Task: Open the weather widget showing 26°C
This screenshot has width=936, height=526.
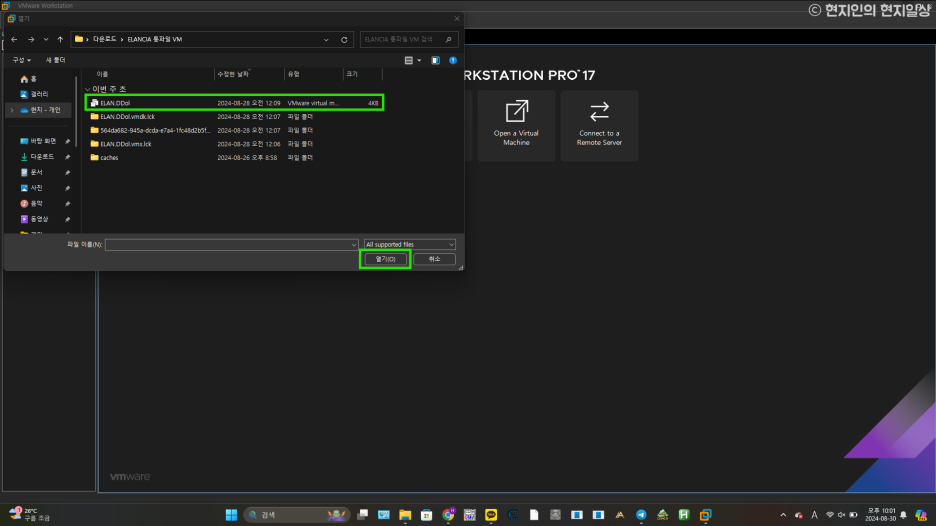Action: [30, 514]
